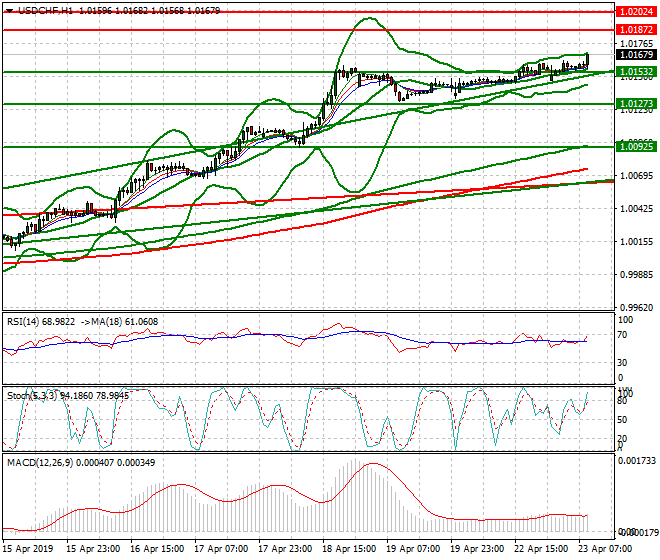The image size is (660, 560).
Task: Click the 19 Apr 23:00 time label
Action: point(477,549)
